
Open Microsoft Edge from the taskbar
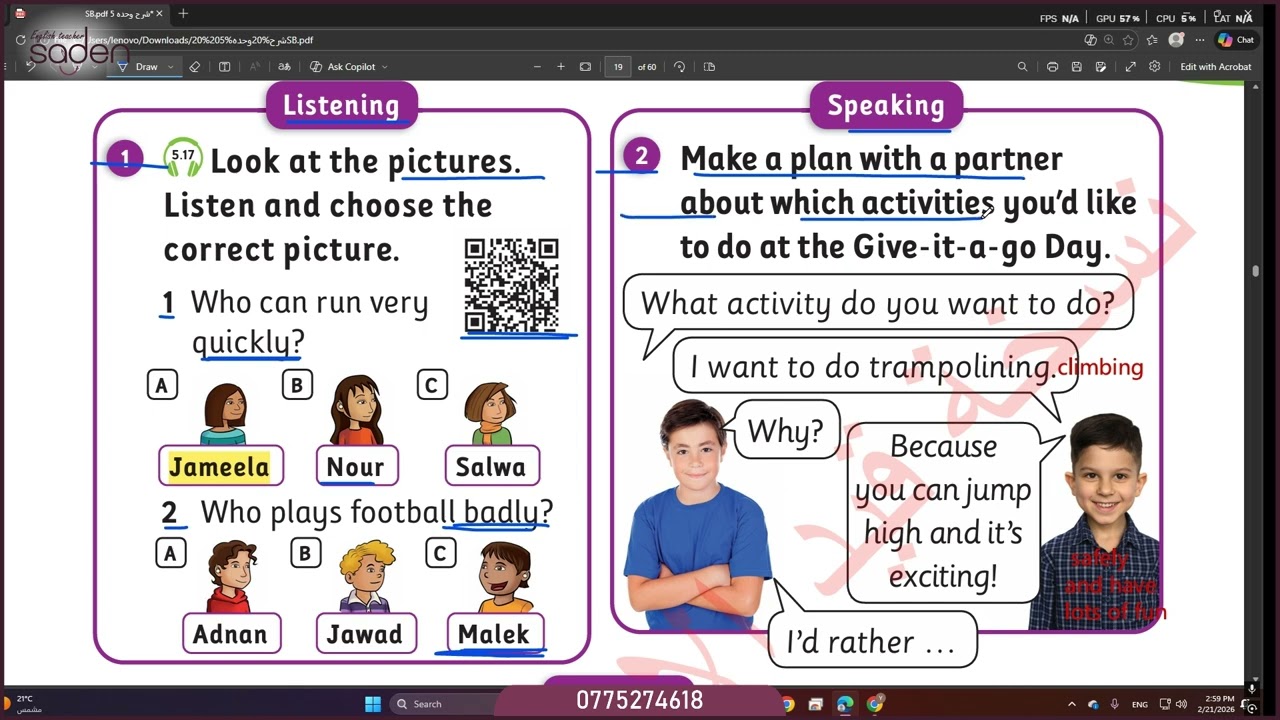point(845,704)
